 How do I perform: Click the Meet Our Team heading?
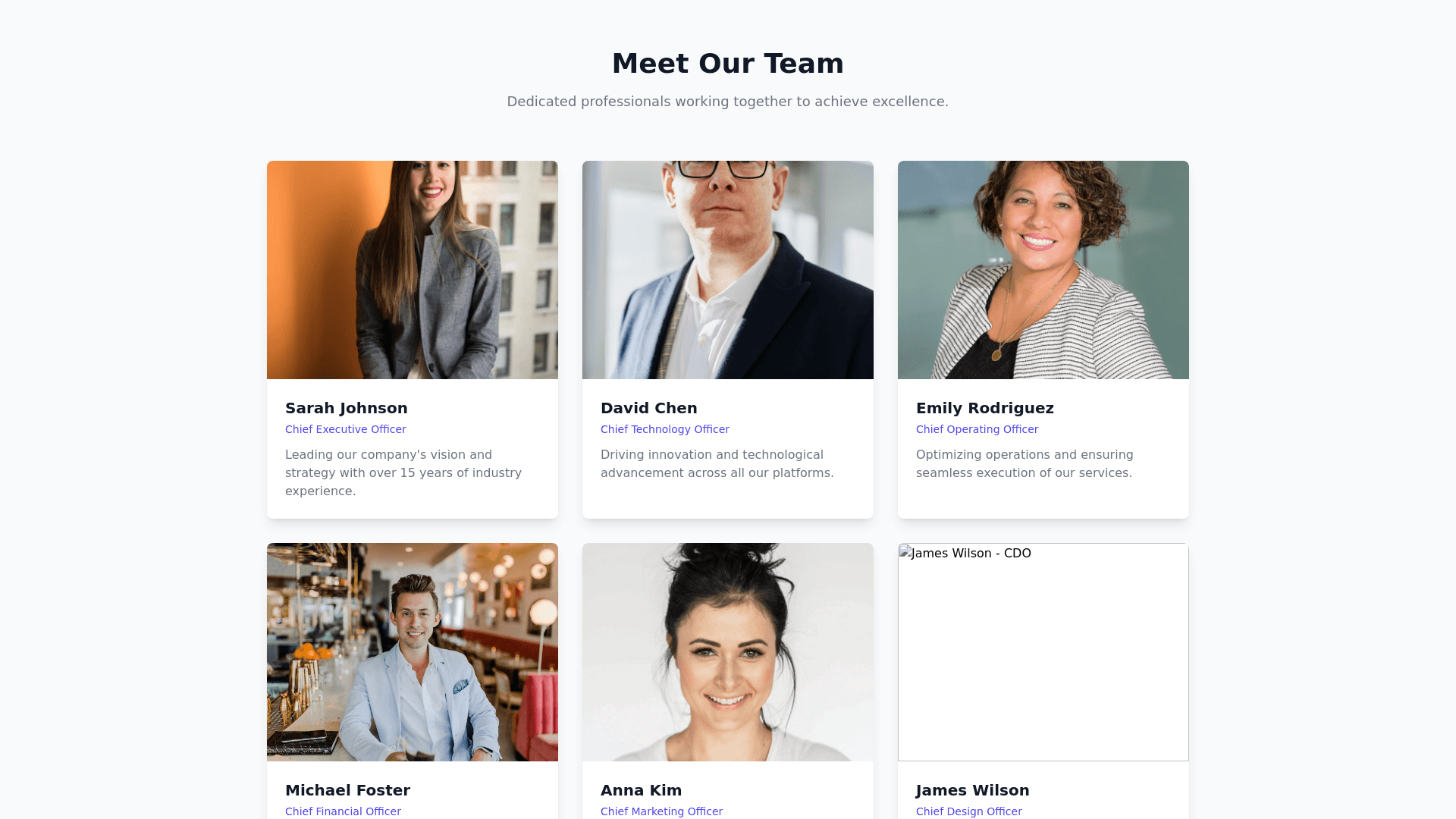pos(728,64)
